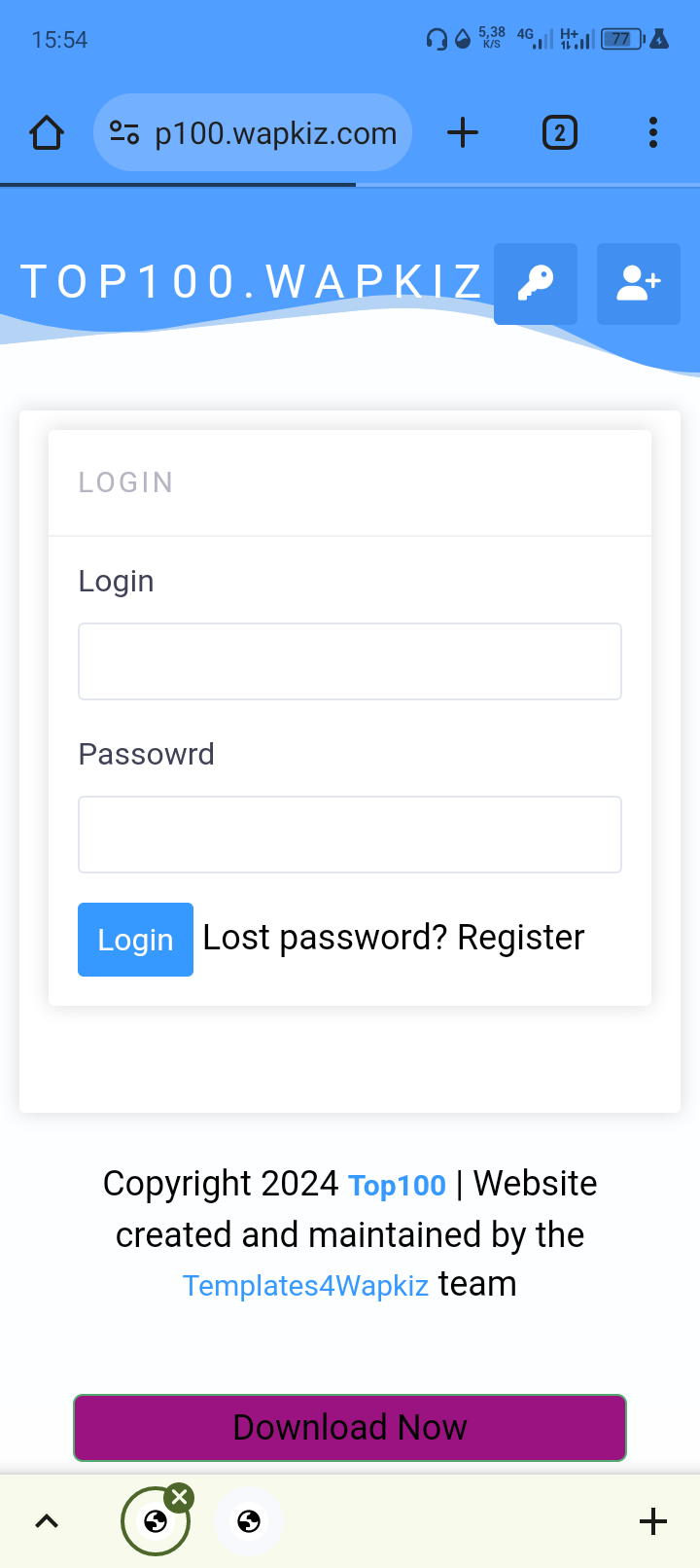700x1568 pixels.
Task: Open the Register link
Action: point(521,938)
